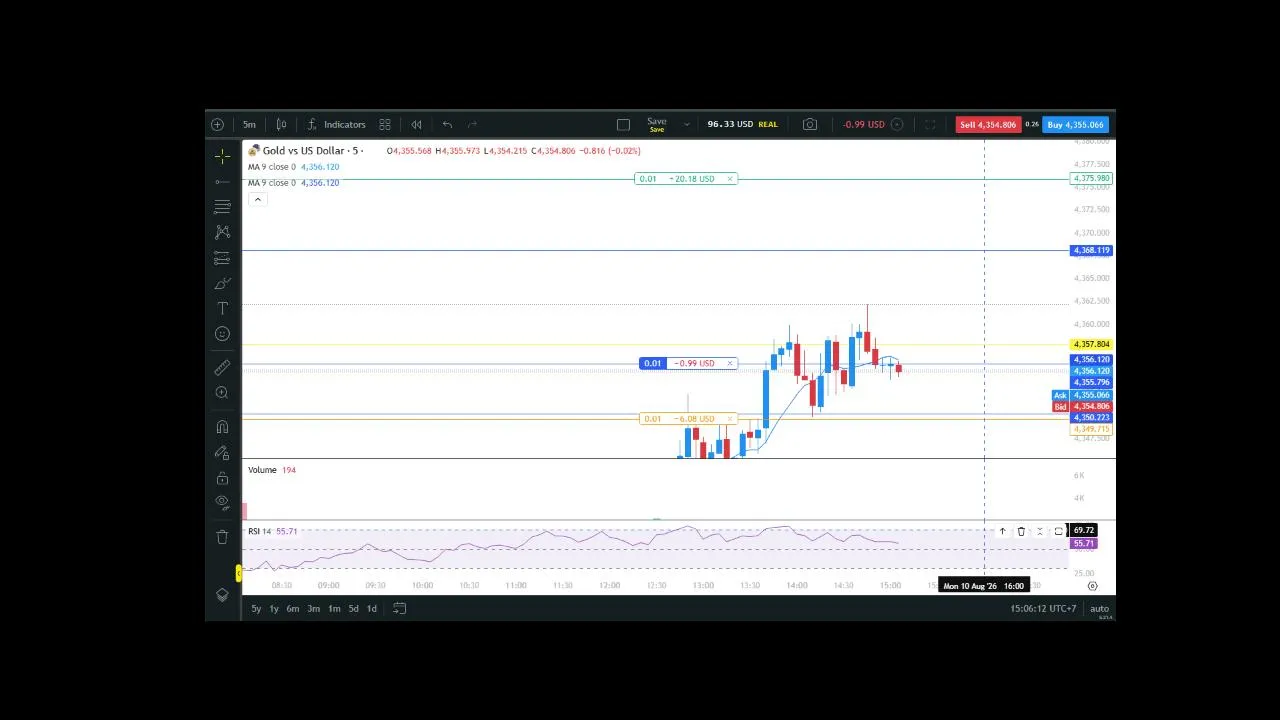Screen dimensions: 1280x720
Task: Click the Volume 194 indicator label
Action: point(272,470)
